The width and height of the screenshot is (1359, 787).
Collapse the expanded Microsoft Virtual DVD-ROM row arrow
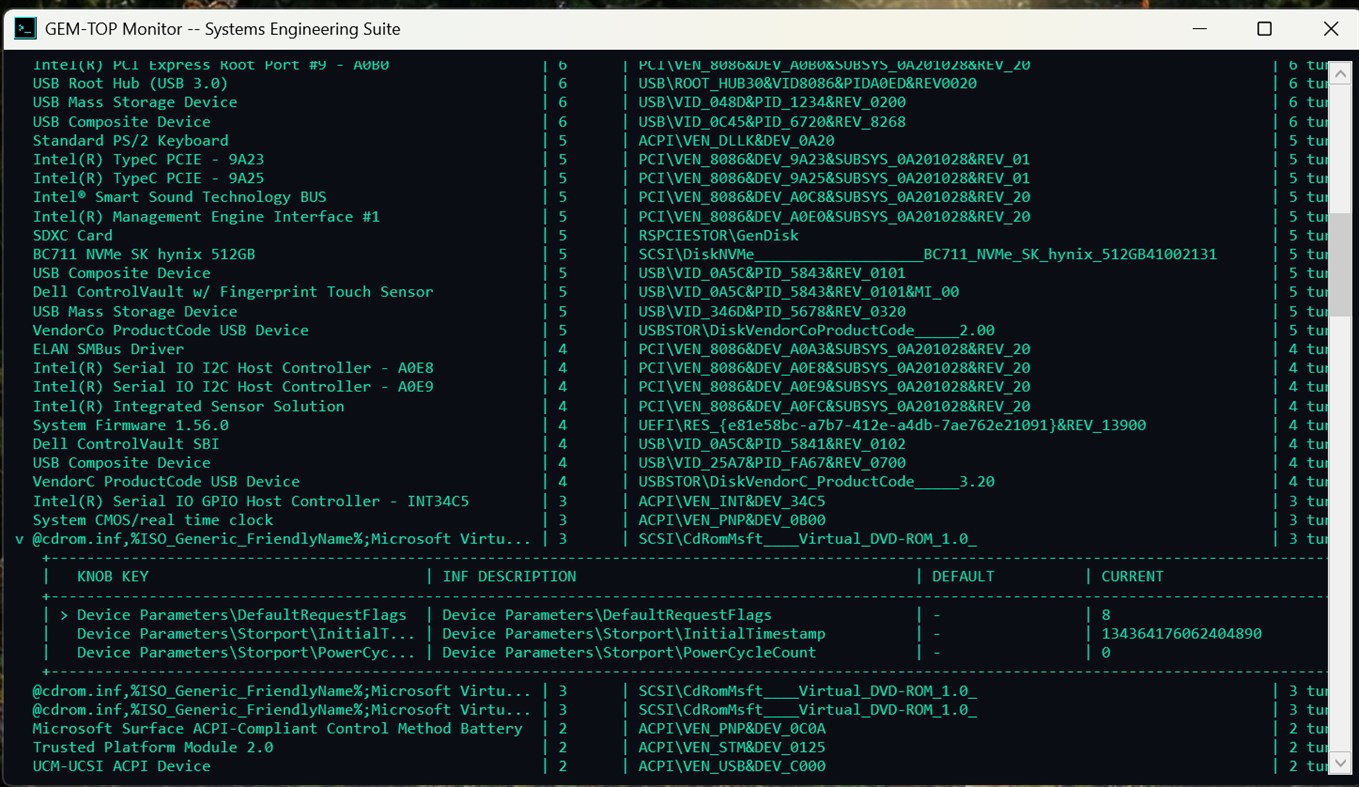point(20,539)
